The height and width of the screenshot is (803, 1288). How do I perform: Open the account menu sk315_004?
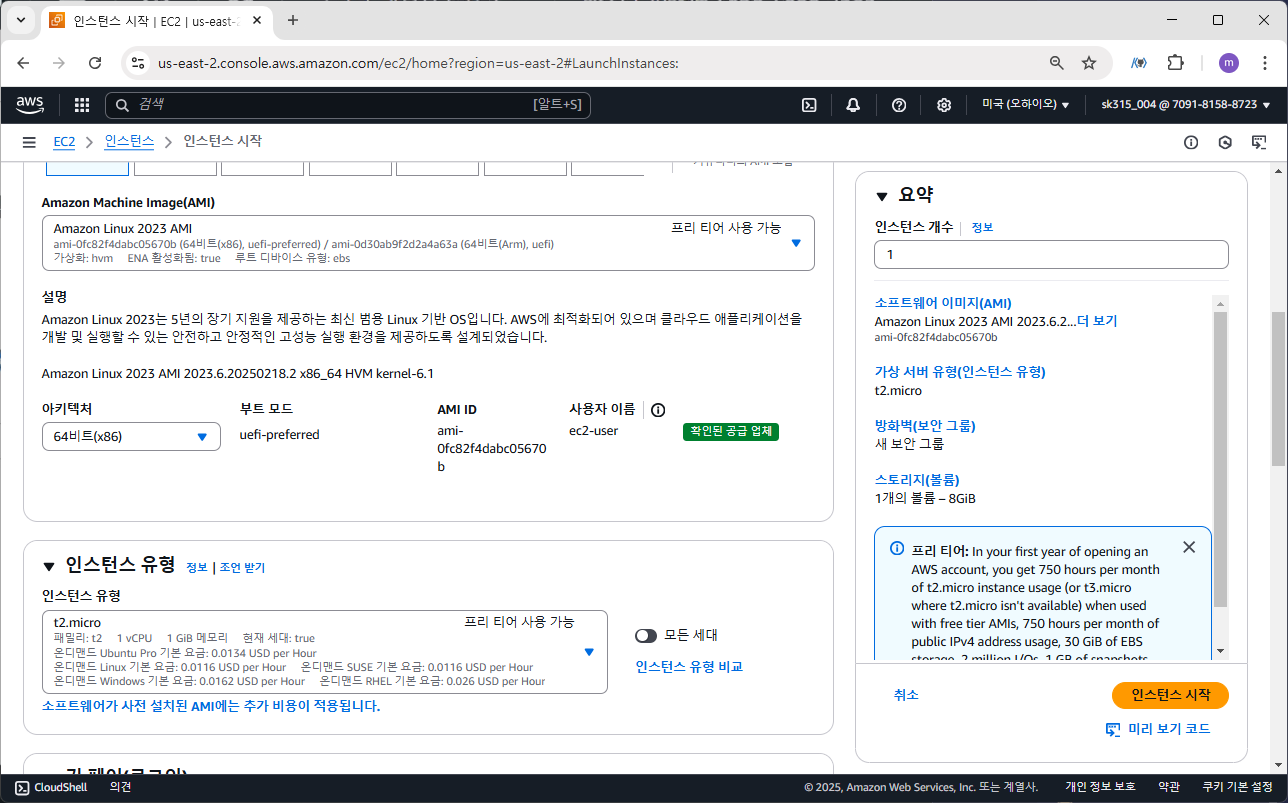[1186, 105]
